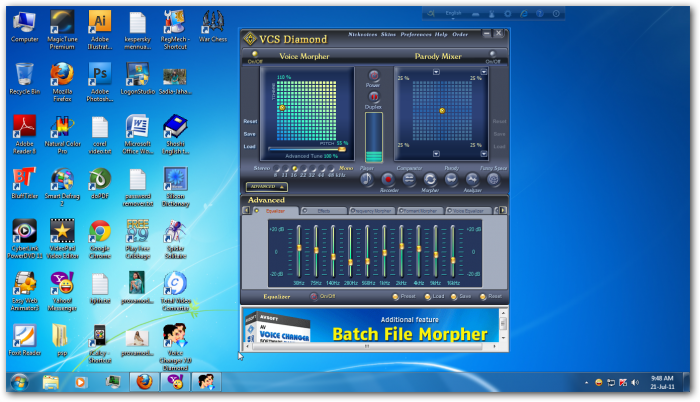700x402 pixels.
Task: Open Yahoo Messenger desktop icon
Action: pyautogui.click(x=62, y=292)
